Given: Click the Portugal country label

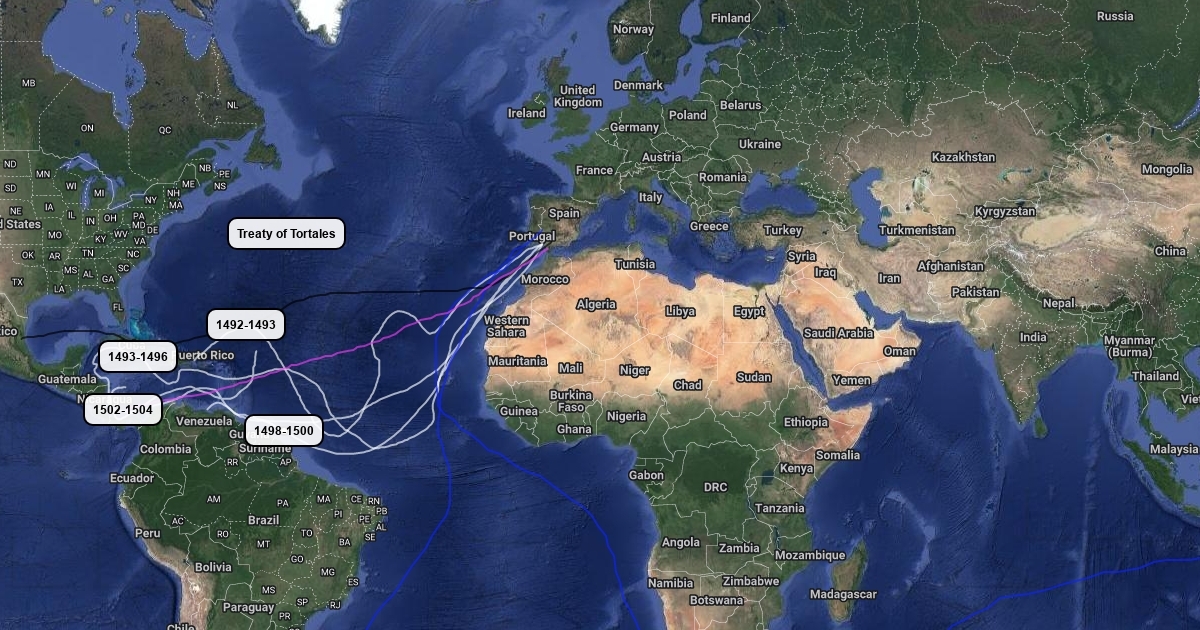Looking at the screenshot, I should [x=532, y=235].
